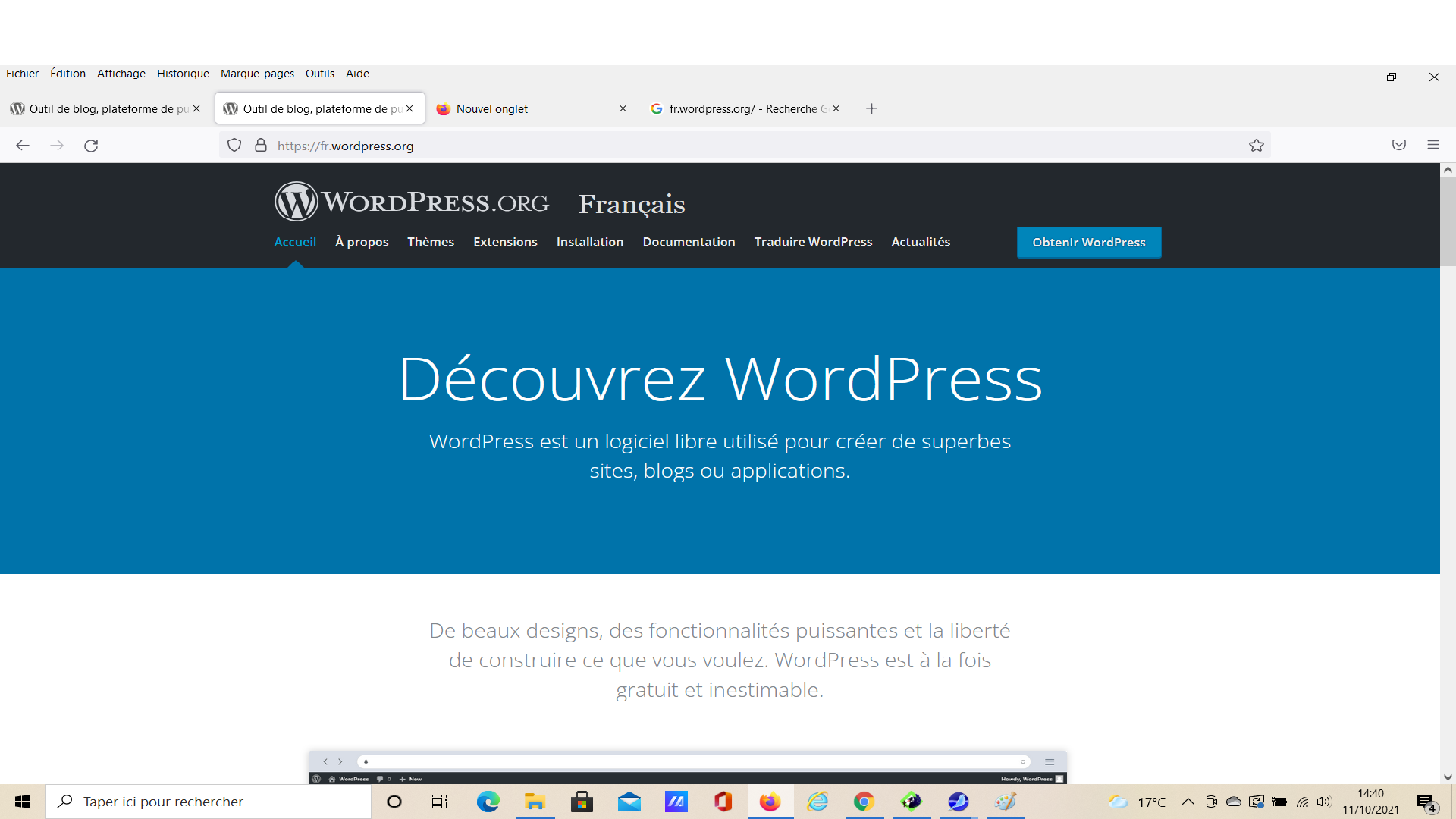Open the Historique menu

point(183,74)
